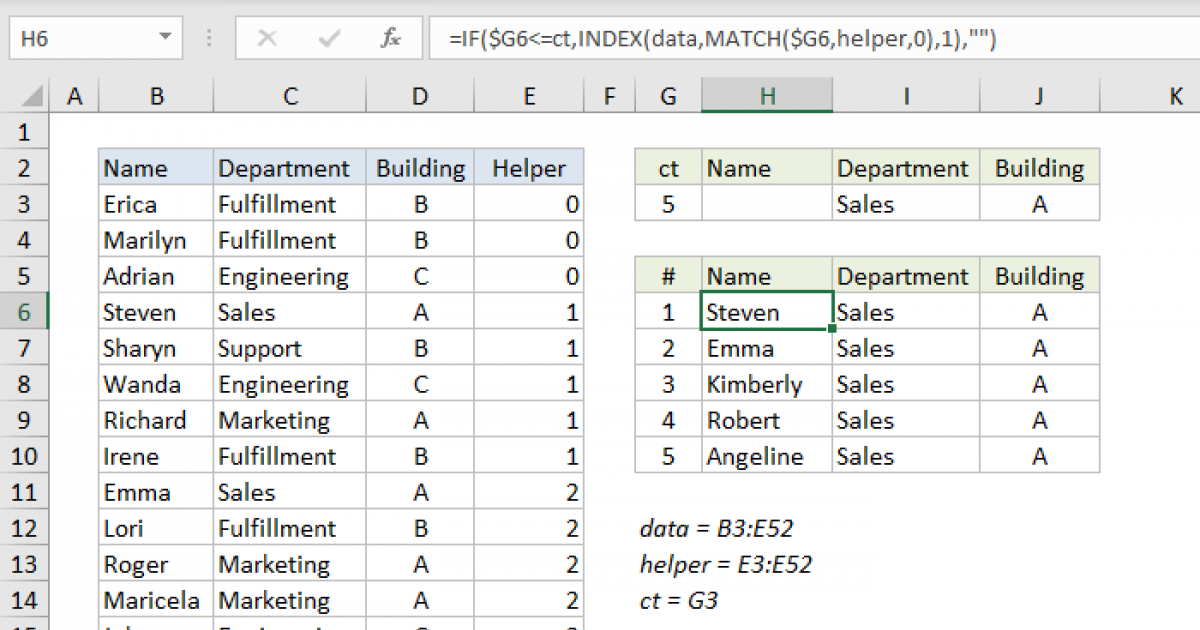The width and height of the screenshot is (1200, 630).
Task: Select column A header
Action: click(x=74, y=97)
